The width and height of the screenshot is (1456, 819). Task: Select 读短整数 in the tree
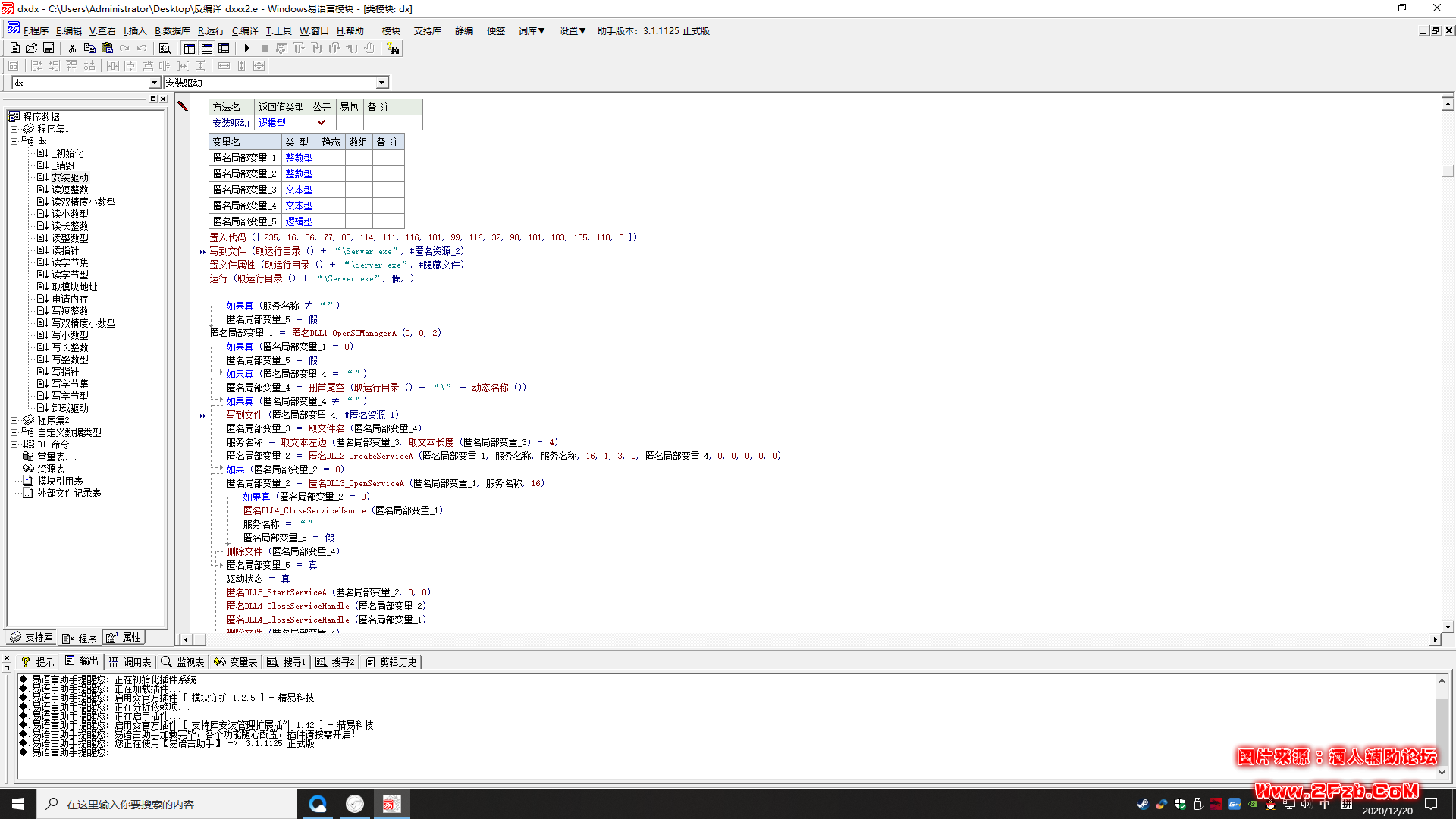tap(70, 190)
